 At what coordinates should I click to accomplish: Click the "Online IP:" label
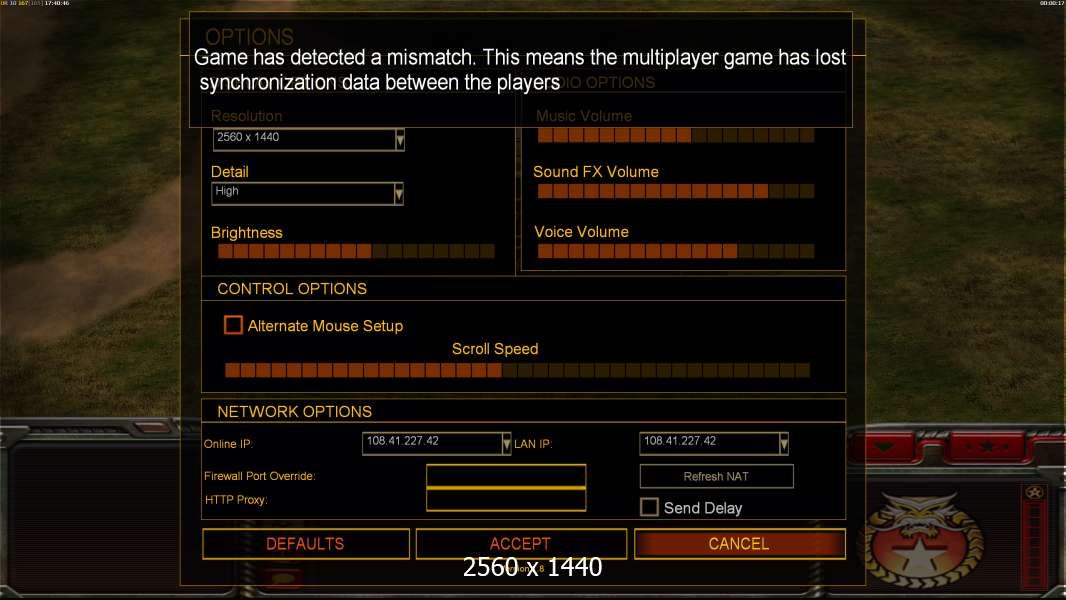pos(228,444)
